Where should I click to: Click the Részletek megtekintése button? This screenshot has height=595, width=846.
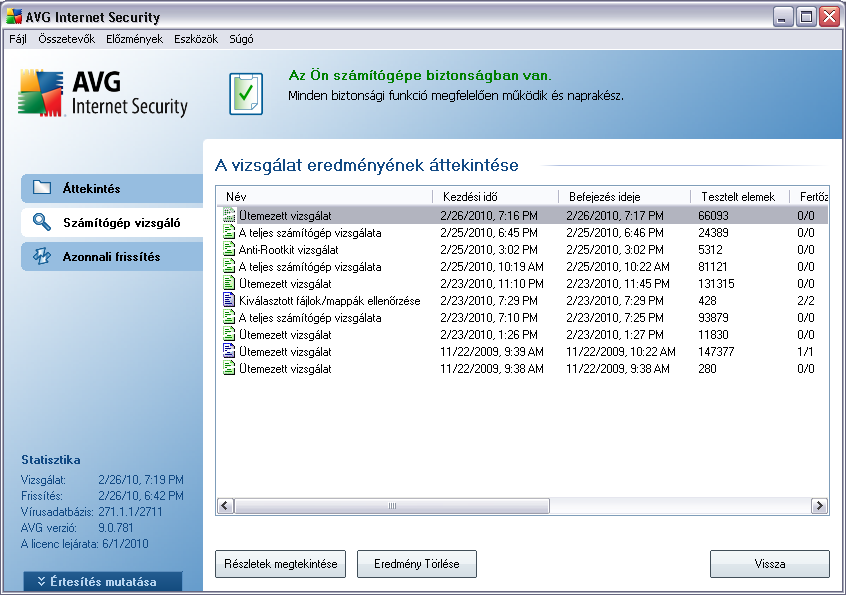(x=281, y=564)
